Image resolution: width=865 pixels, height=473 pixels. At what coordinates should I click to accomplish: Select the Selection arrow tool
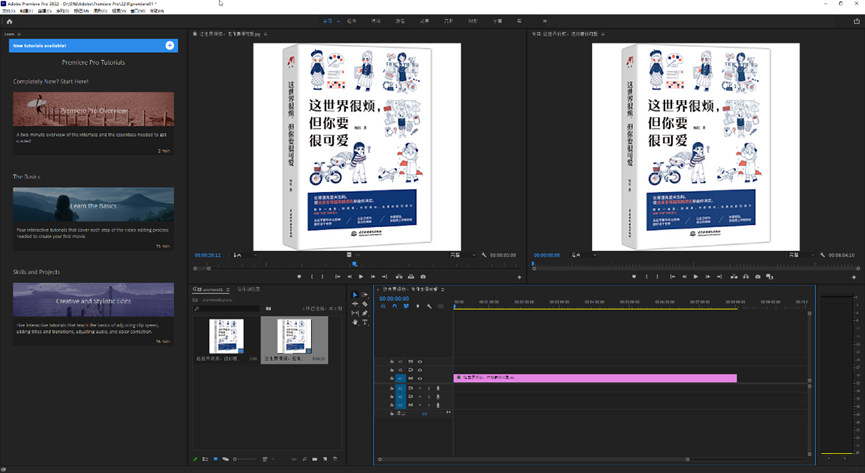355,295
